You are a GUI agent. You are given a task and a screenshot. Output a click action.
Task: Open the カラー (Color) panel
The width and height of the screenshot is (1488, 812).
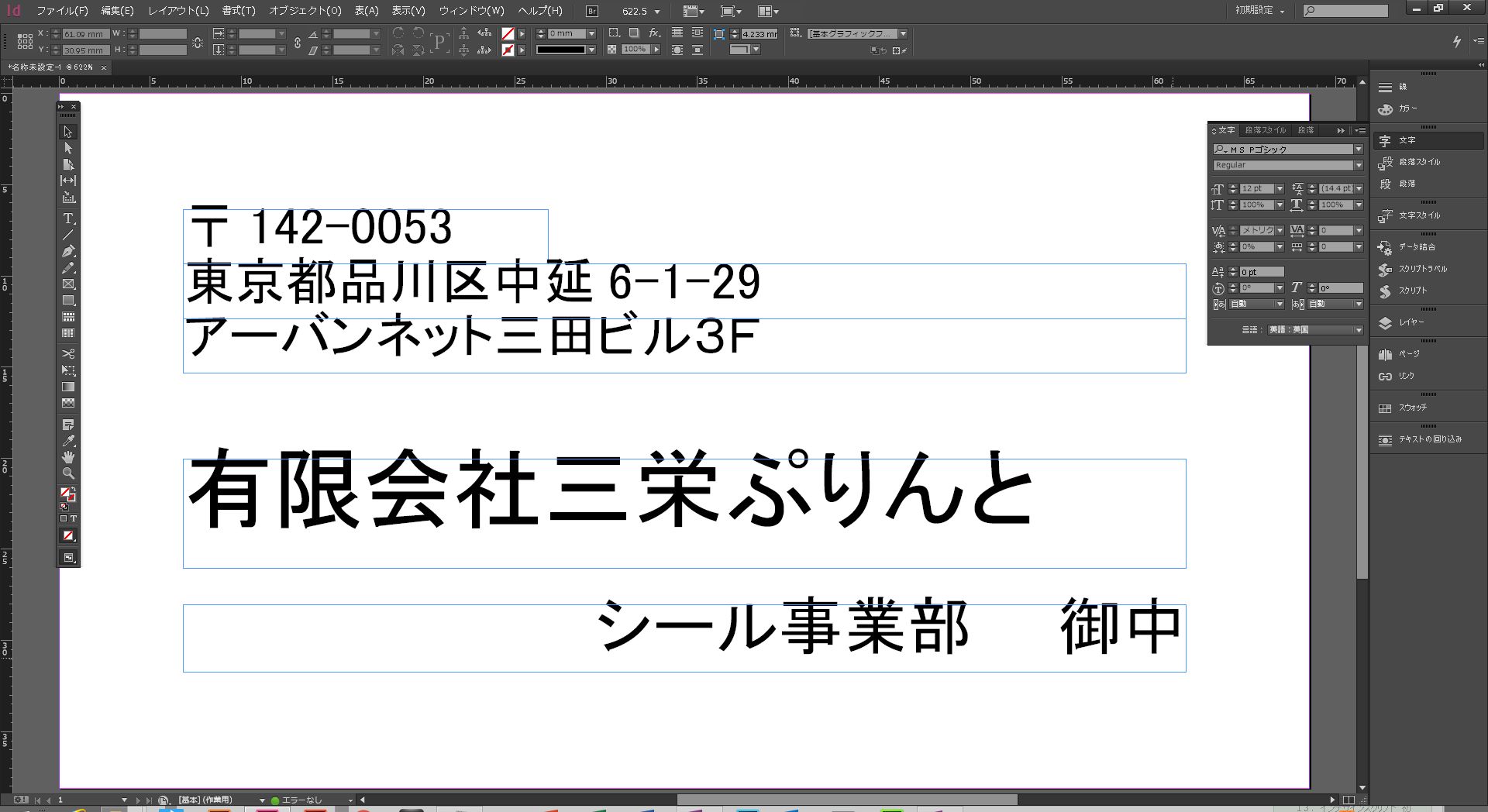click(1428, 108)
